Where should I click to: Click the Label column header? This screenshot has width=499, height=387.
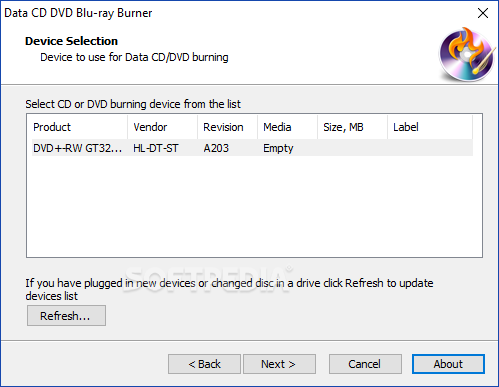coord(430,127)
